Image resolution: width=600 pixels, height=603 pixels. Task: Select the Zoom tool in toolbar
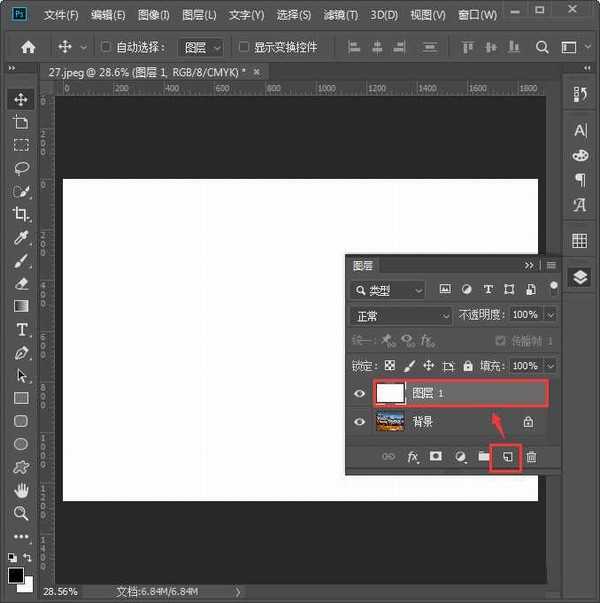click(x=21, y=513)
